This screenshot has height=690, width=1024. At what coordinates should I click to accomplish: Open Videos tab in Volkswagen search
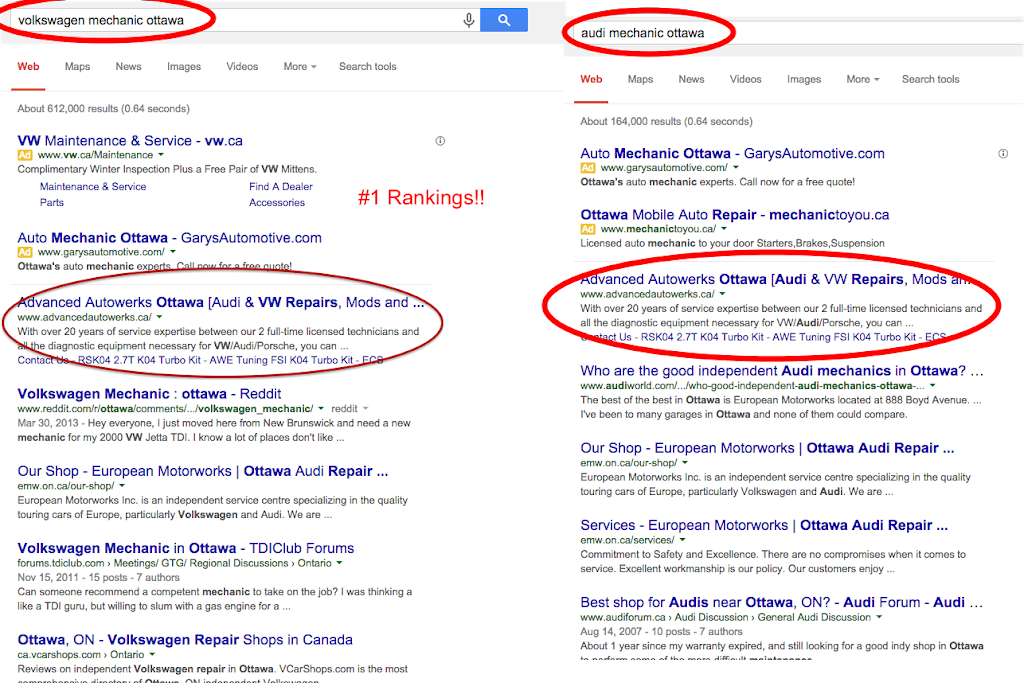click(x=242, y=67)
